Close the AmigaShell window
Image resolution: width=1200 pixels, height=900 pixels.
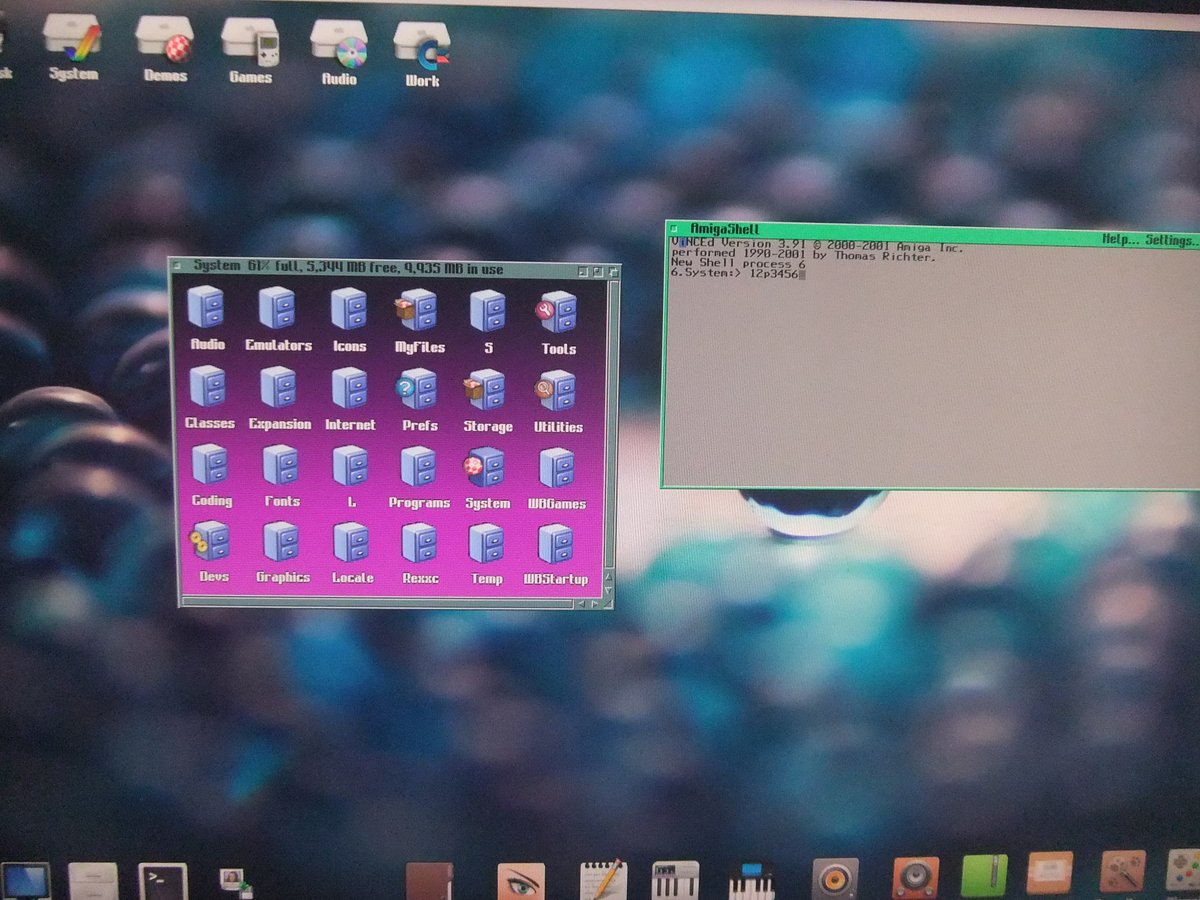click(x=675, y=229)
